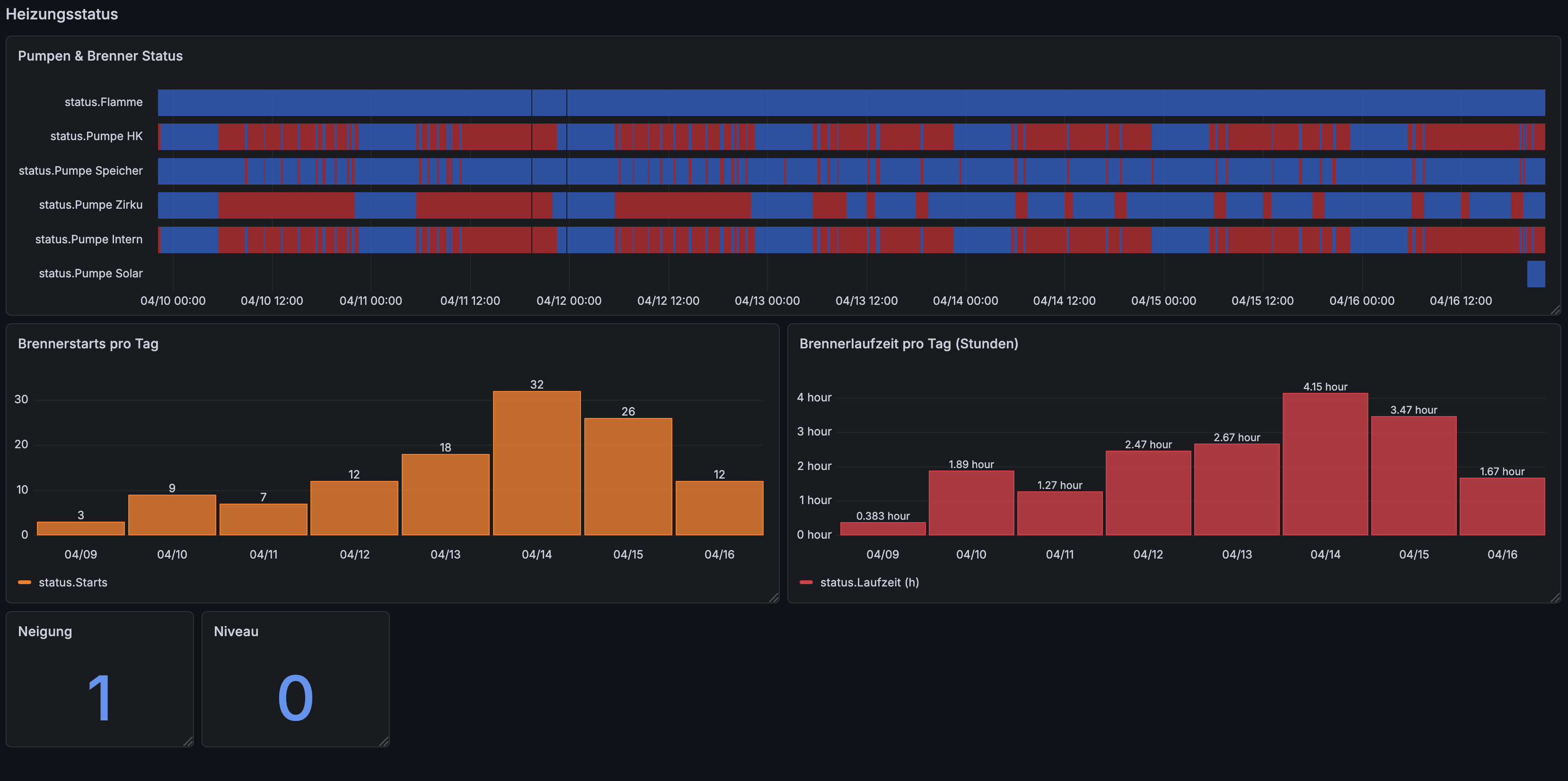Click the Brennerlaufzeit pro Tag (Stunden) panel title

click(x=908, y=344)
